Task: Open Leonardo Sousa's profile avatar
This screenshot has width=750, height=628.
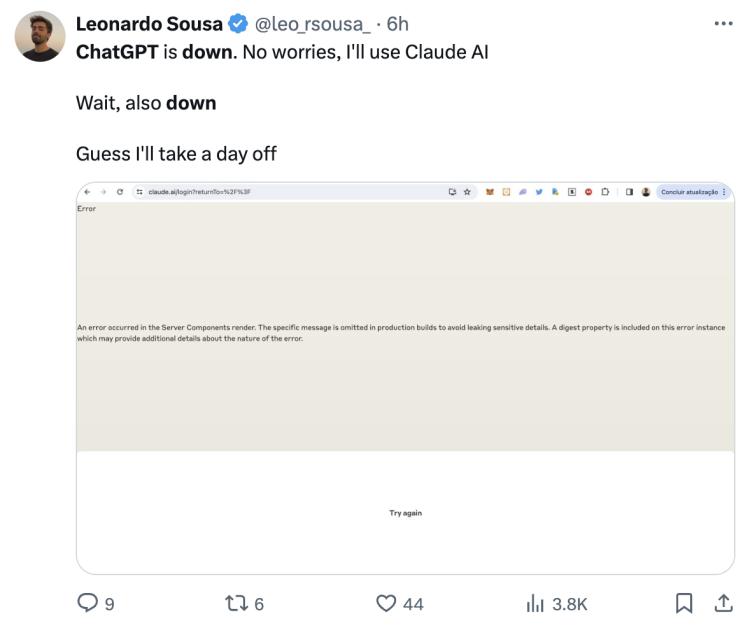Action: coord(40,37)
